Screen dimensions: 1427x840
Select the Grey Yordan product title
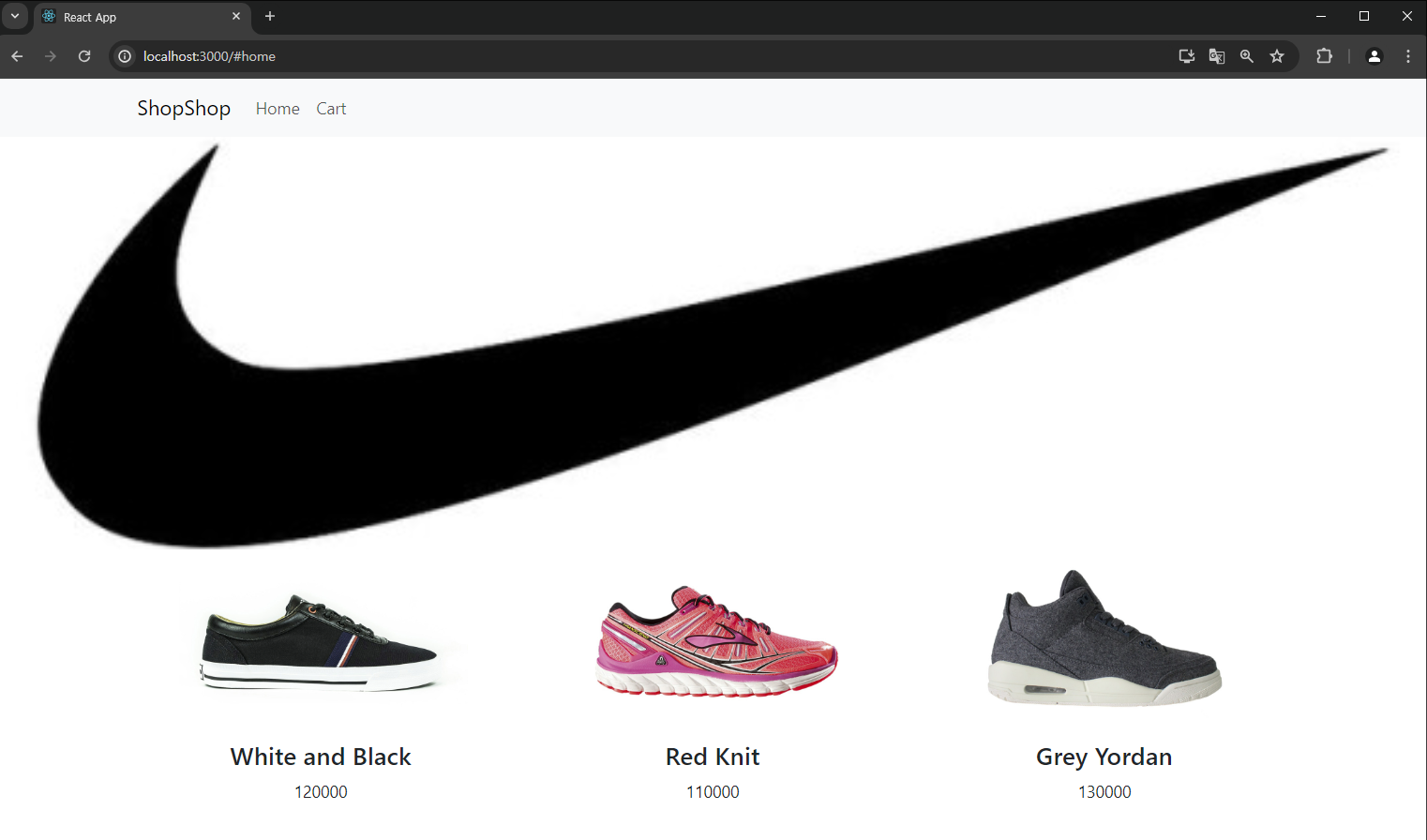pos(1104,757)
